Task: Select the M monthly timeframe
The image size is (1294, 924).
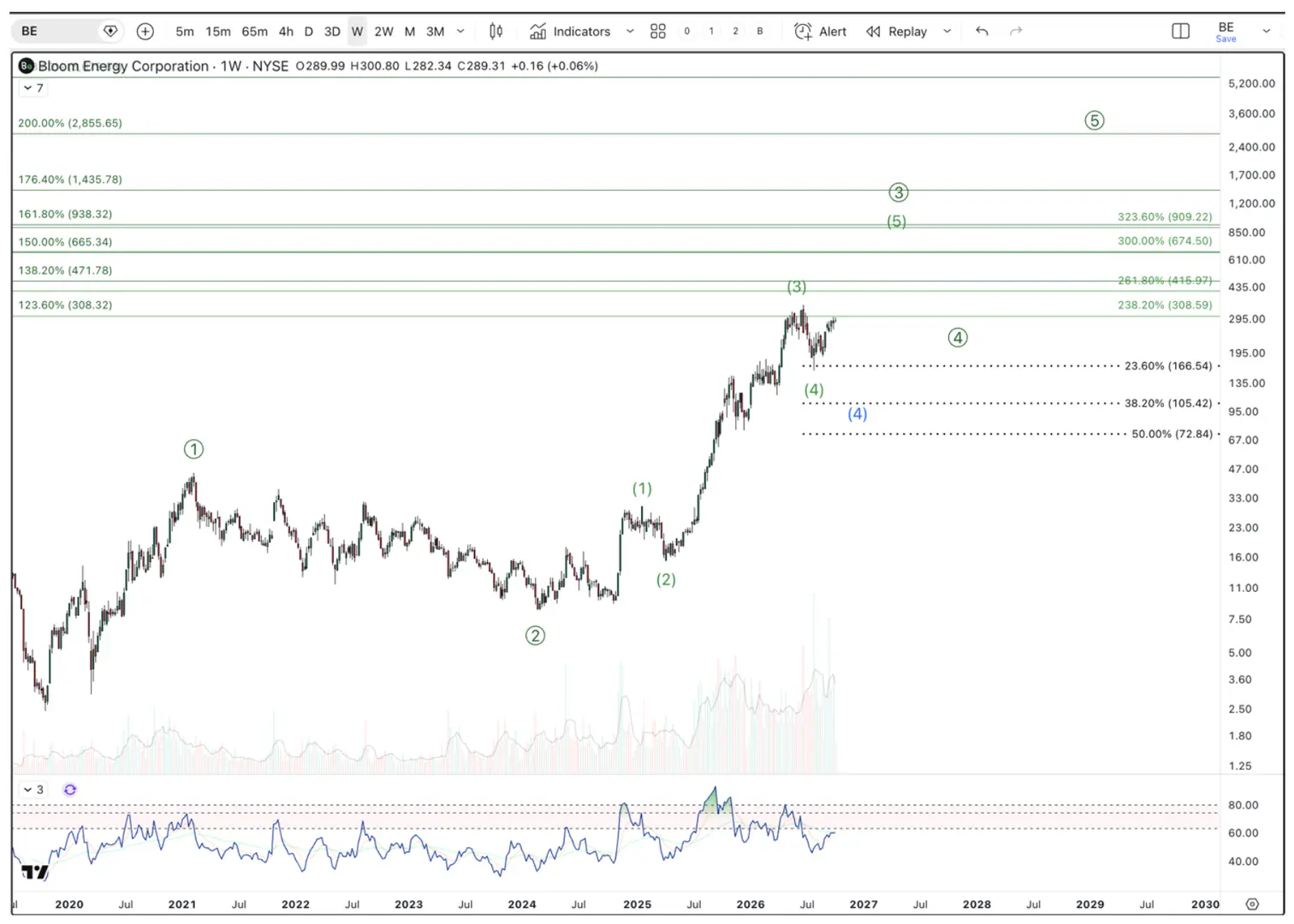Action: (x=410, y=32)
